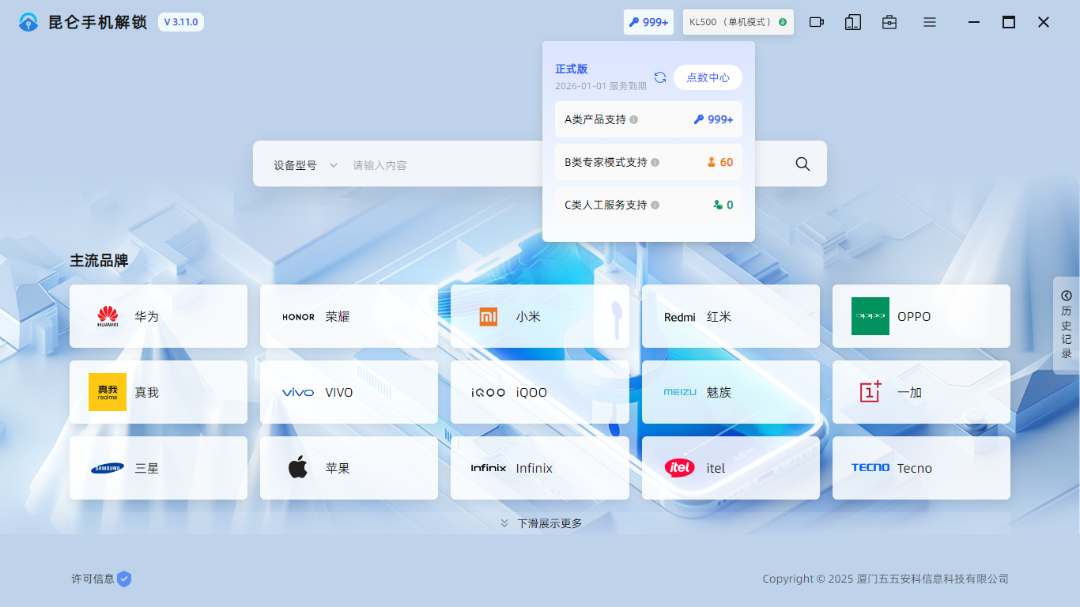Select A类产品支持 row
The height and width of the screenshot is (607, 1080).
pyautogui.click(x=648, y=119)
